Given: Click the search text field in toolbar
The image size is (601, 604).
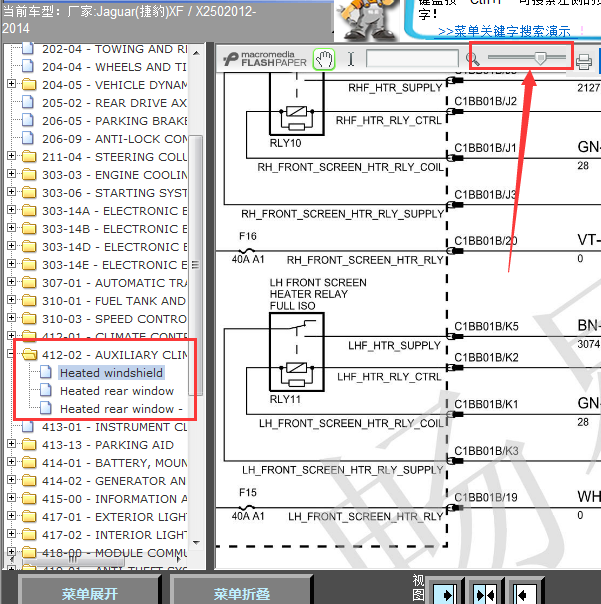Looking at the screenshot, I should [412, 59].
